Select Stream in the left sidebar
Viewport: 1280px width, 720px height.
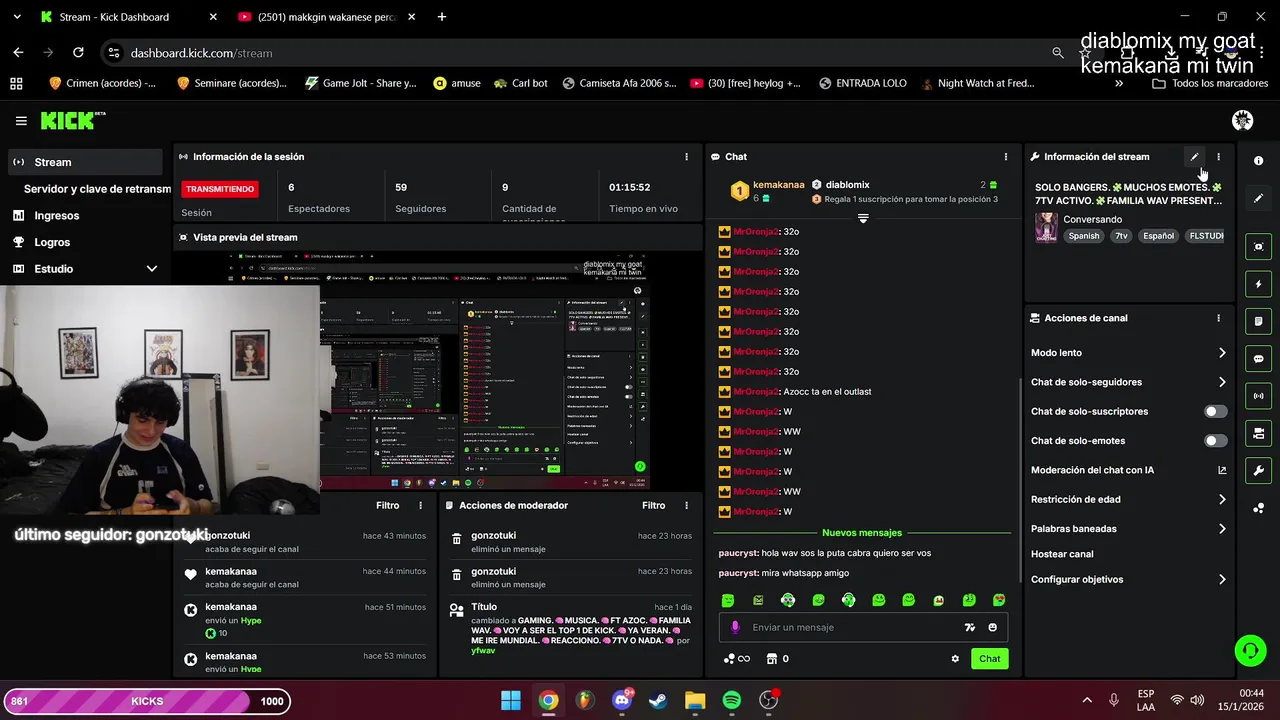pos(85,162)
